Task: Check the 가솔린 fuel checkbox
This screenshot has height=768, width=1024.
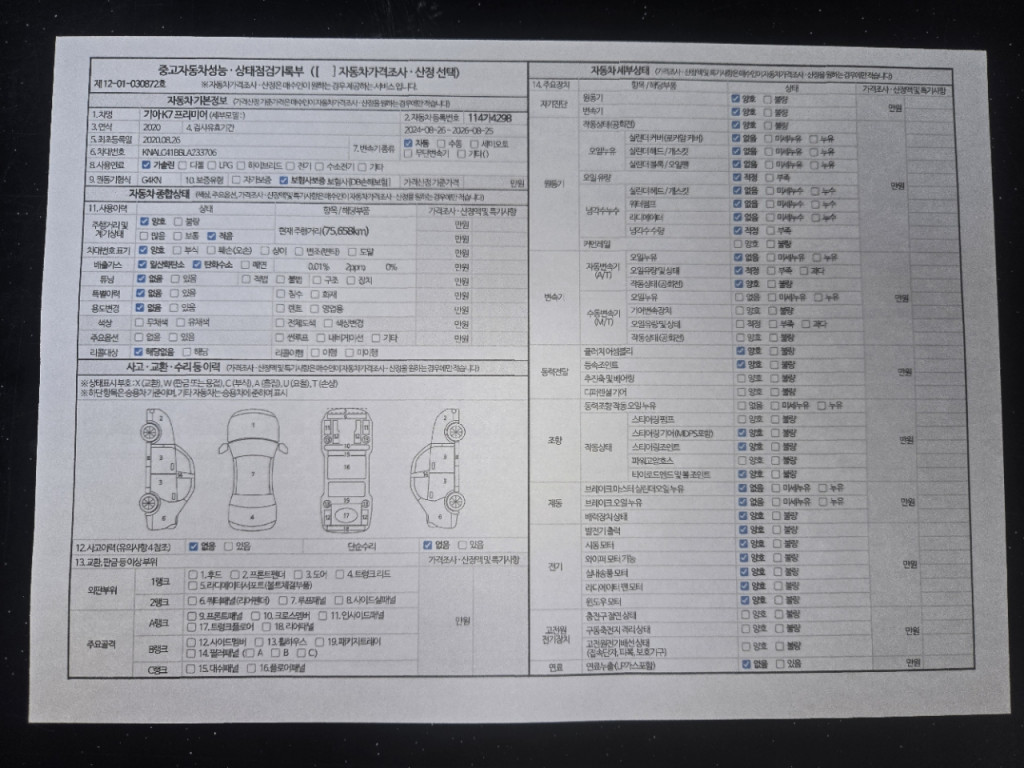Action: (x=146, y=164)
